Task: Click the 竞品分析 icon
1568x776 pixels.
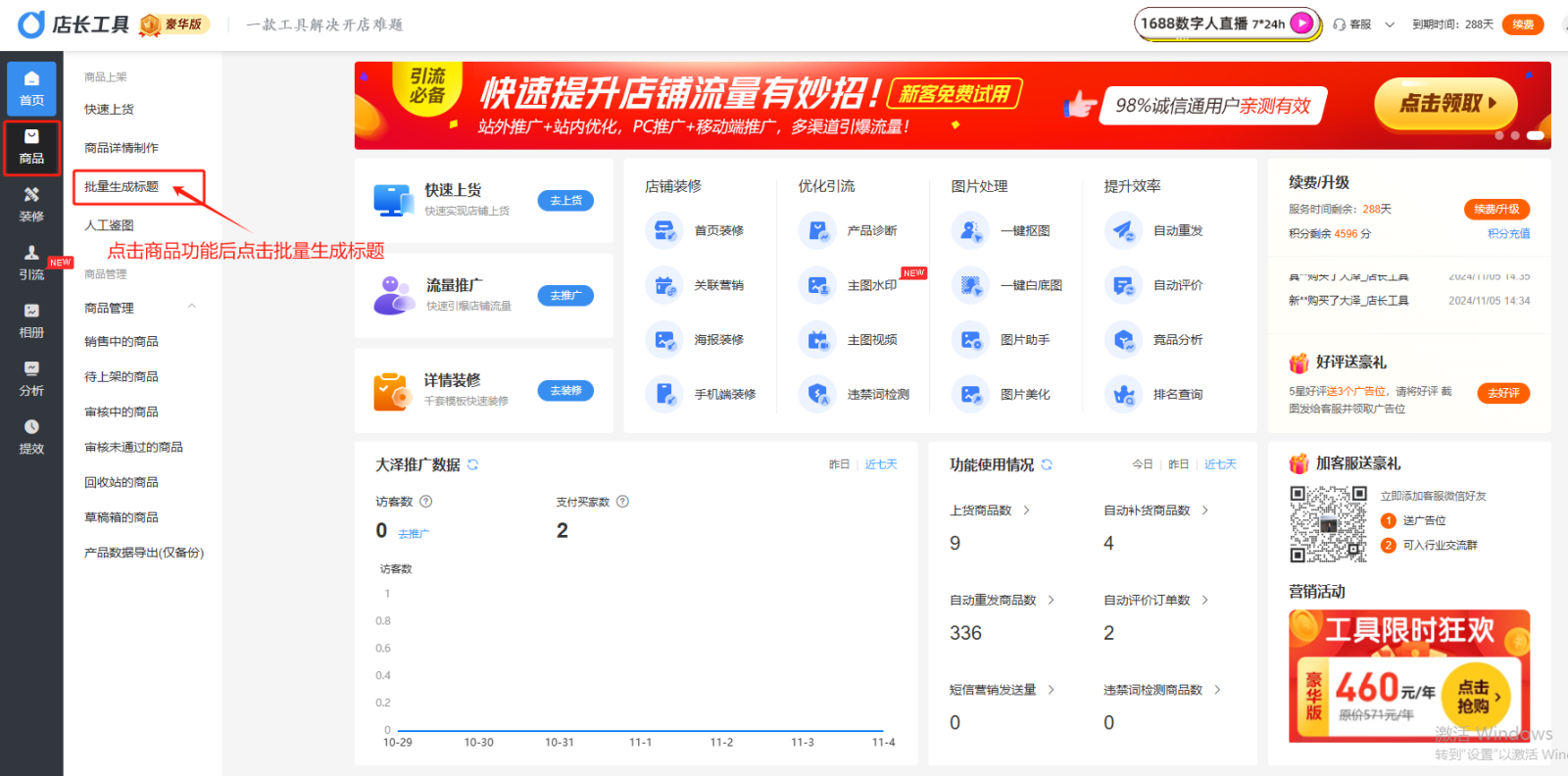Action: pyautogui.click(x=1123, y=340)
